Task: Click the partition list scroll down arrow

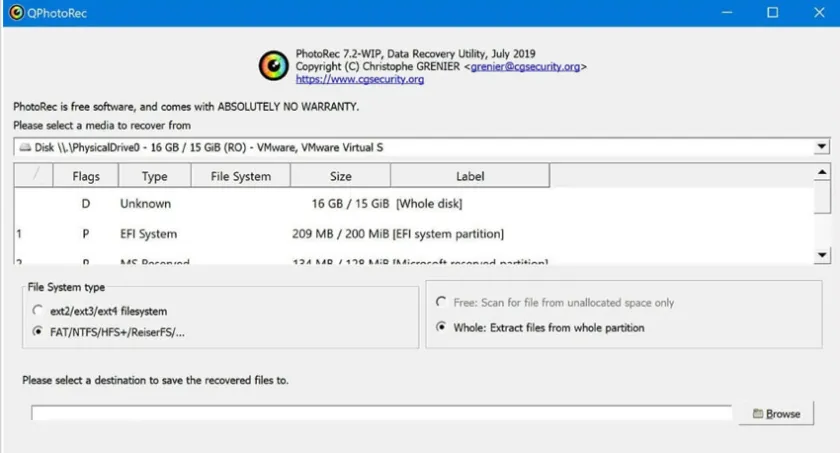Action: (x=822, y=255)
